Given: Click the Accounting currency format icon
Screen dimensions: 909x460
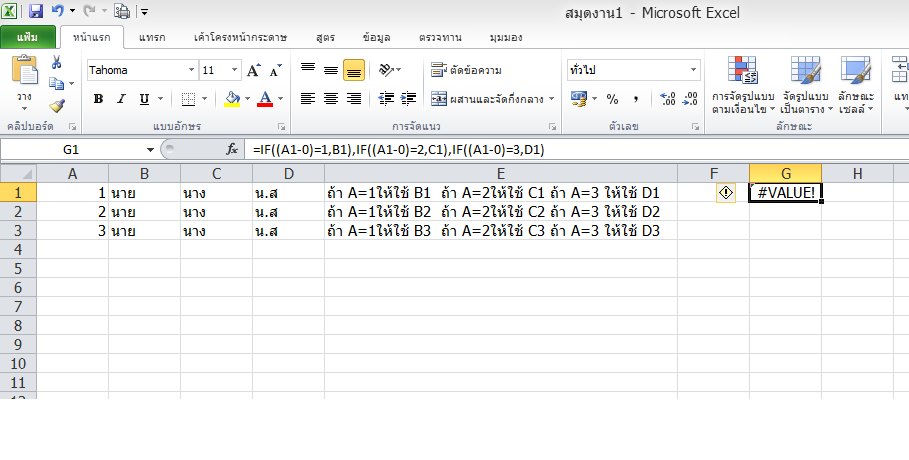Looking at the screenshot, I should tap(579, 99).
